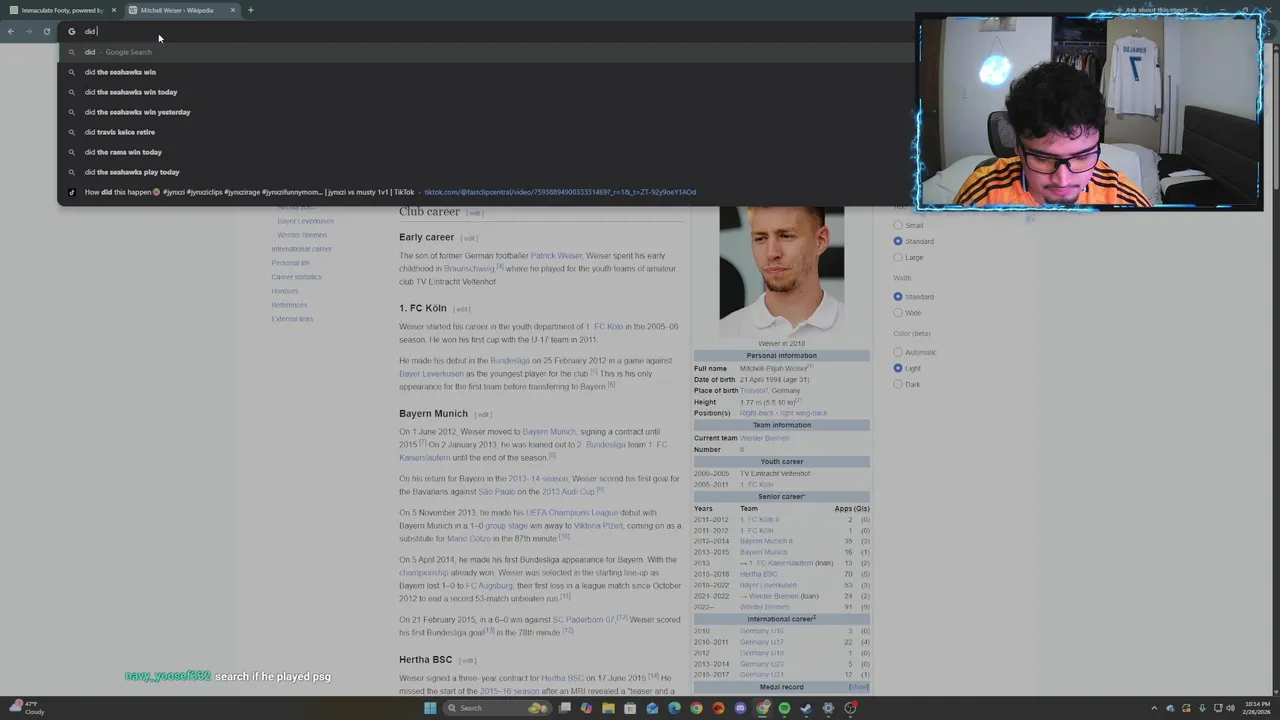Open Task View on taskbar
This screenshot has width=1280, height=720.
point(564,708)
